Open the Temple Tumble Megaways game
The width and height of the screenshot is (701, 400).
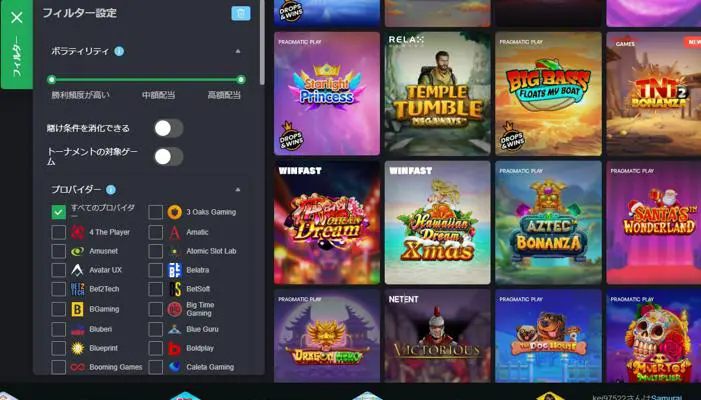pyautogui.click(x=438, y=93)
